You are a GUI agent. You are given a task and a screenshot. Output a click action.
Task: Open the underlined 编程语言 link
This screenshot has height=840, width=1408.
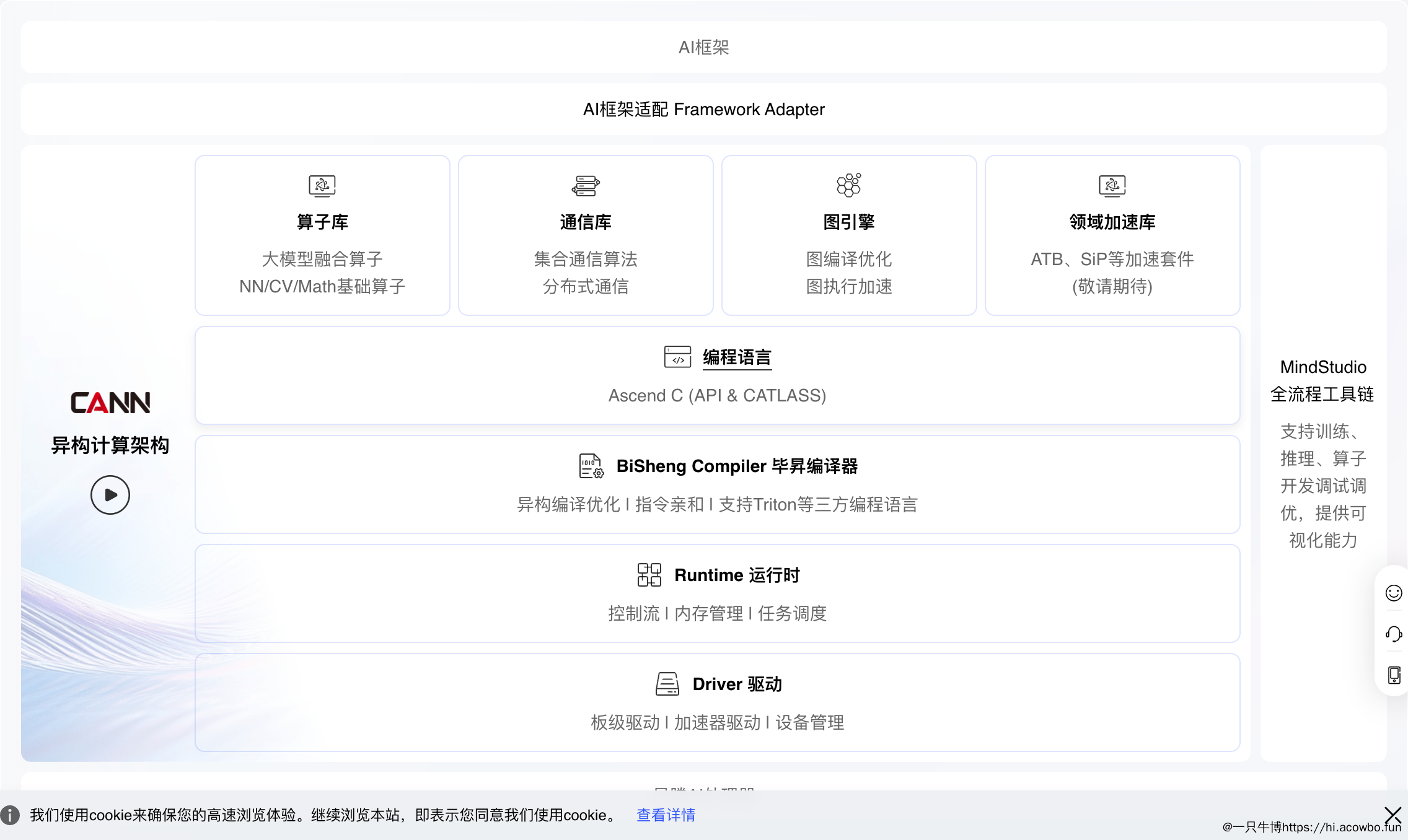coord(737,357)
